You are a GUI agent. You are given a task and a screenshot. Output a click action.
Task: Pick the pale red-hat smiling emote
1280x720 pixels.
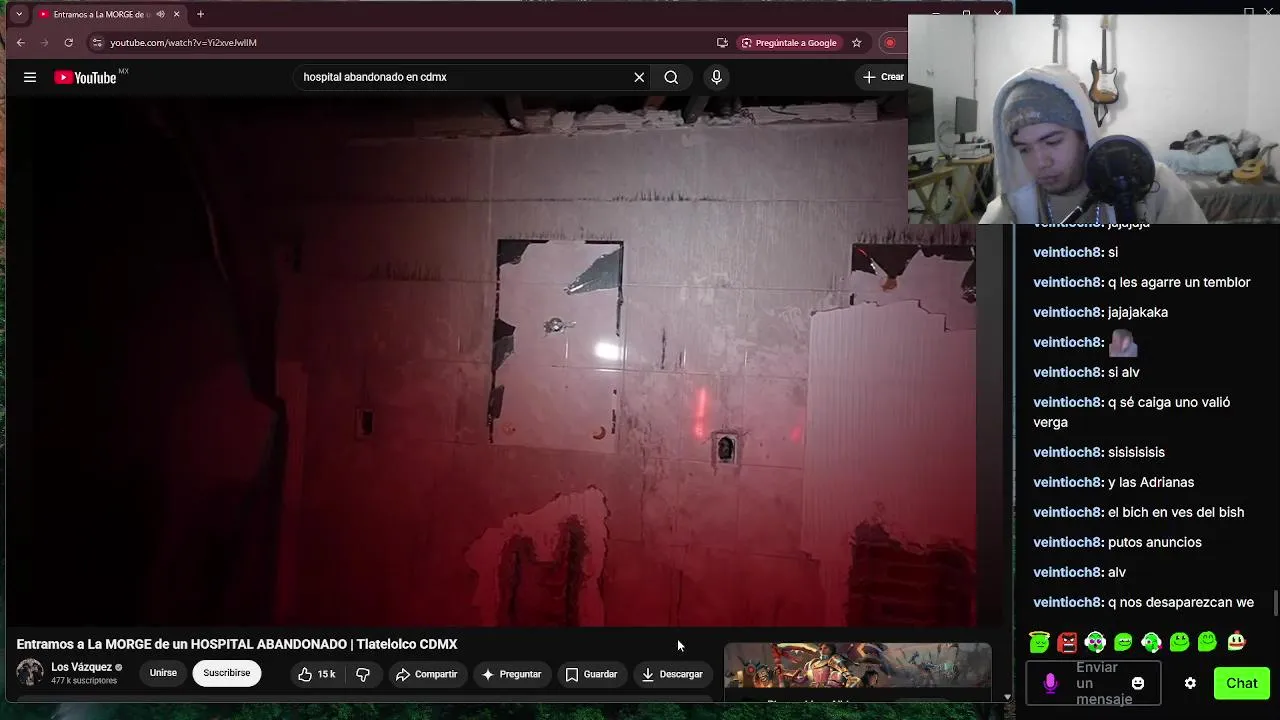point(1236,642)
